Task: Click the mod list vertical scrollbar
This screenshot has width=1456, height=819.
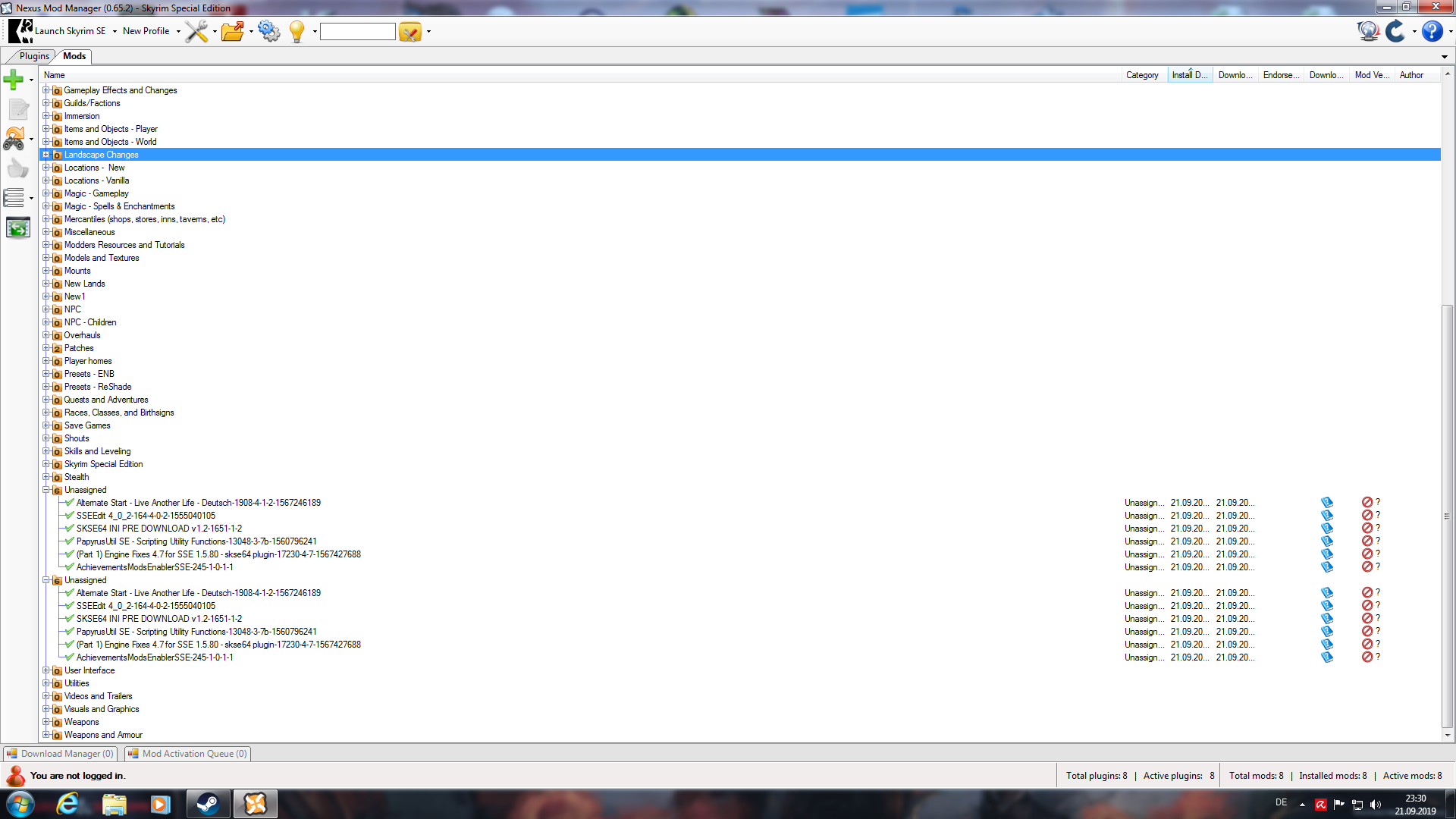Action: [1447, 516]
